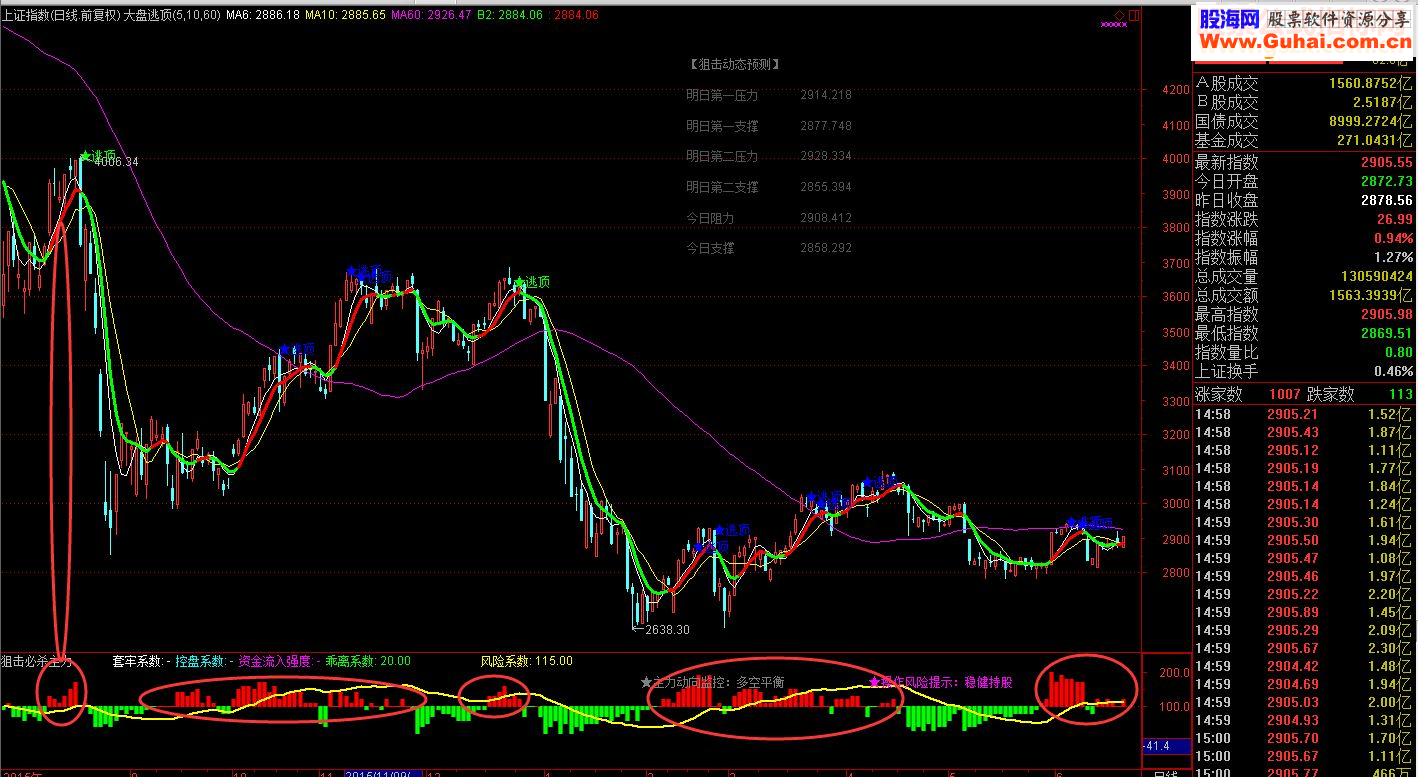Click the tick row priced 2905.43

point(1304,432)
